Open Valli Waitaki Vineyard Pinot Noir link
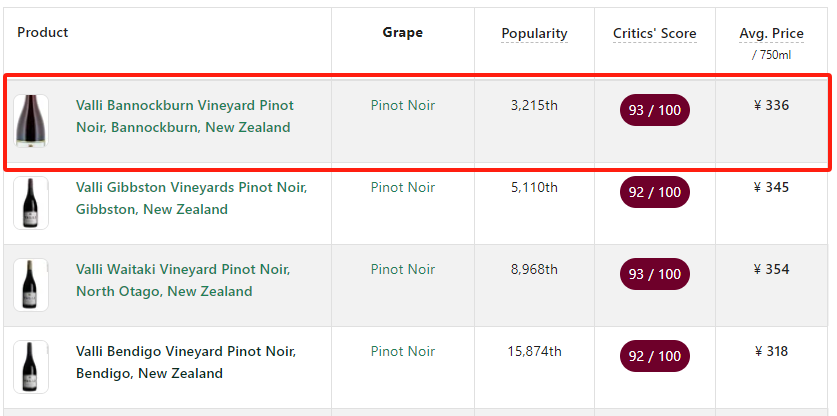Viewport: 837px width, 416px height. point(183,280)
